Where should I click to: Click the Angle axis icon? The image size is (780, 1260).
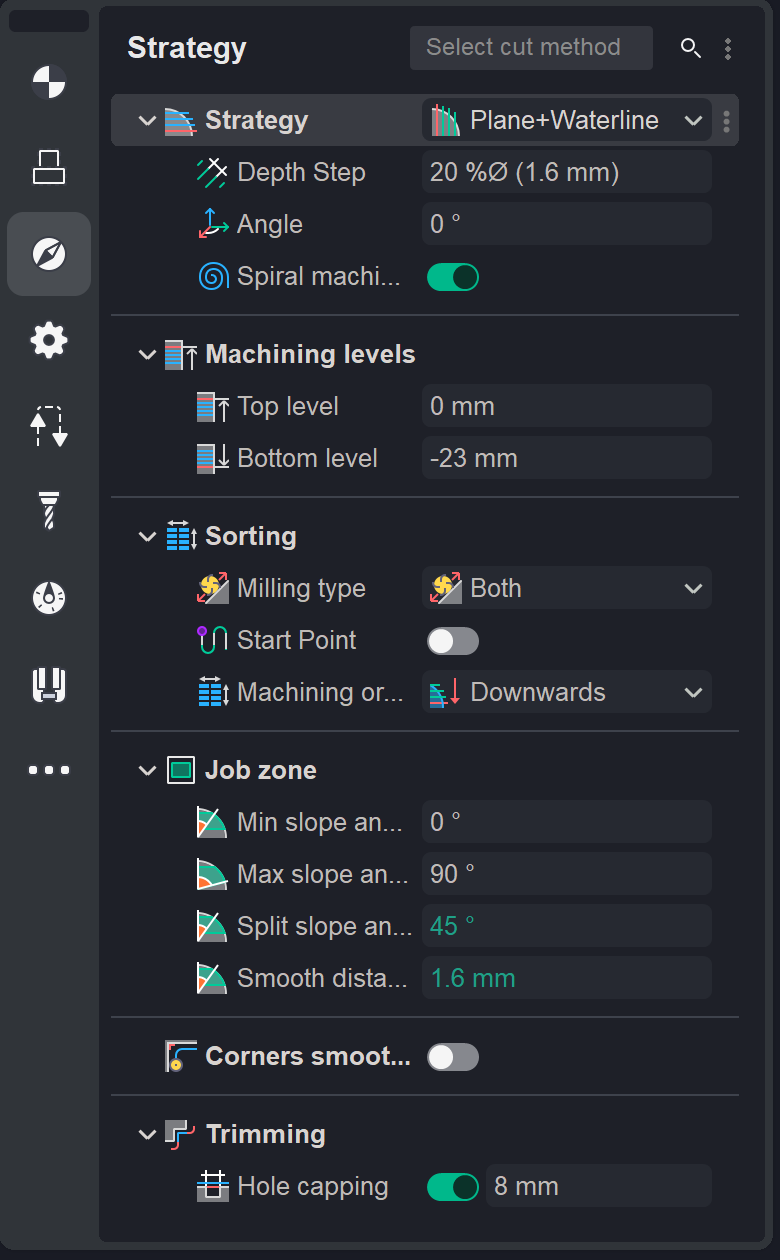(213, 224)
